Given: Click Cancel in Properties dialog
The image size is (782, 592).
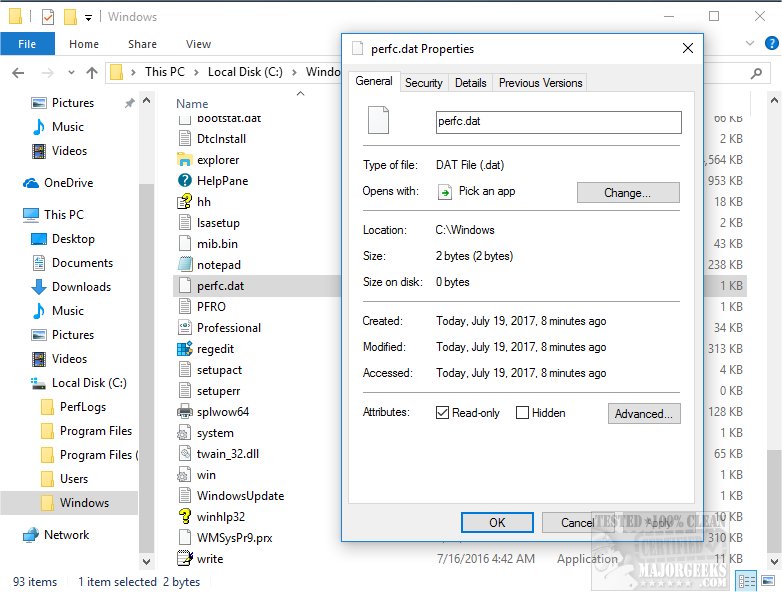Looking at the screenshot, I should (577, 522).
